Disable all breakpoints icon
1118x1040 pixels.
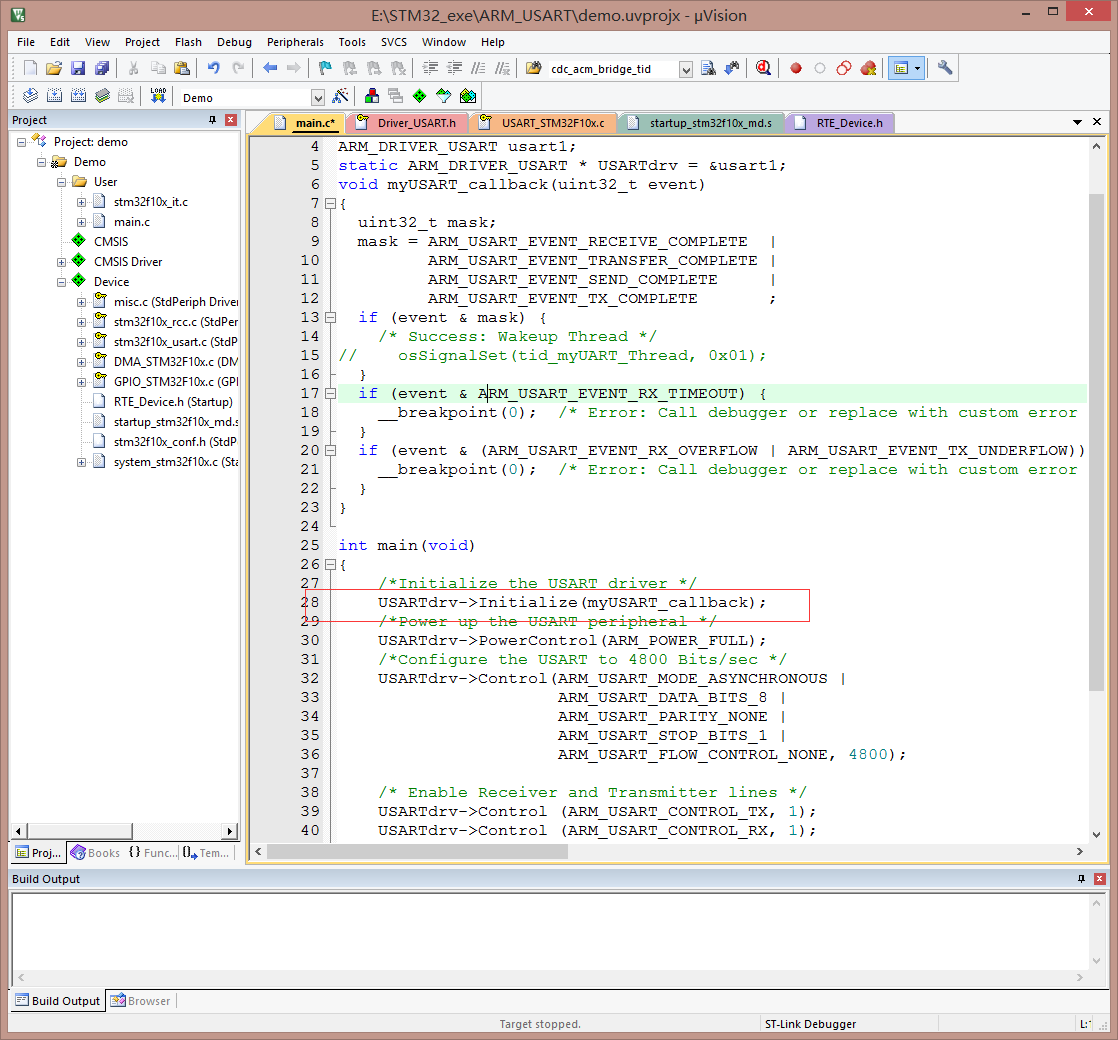pos(843,68)
